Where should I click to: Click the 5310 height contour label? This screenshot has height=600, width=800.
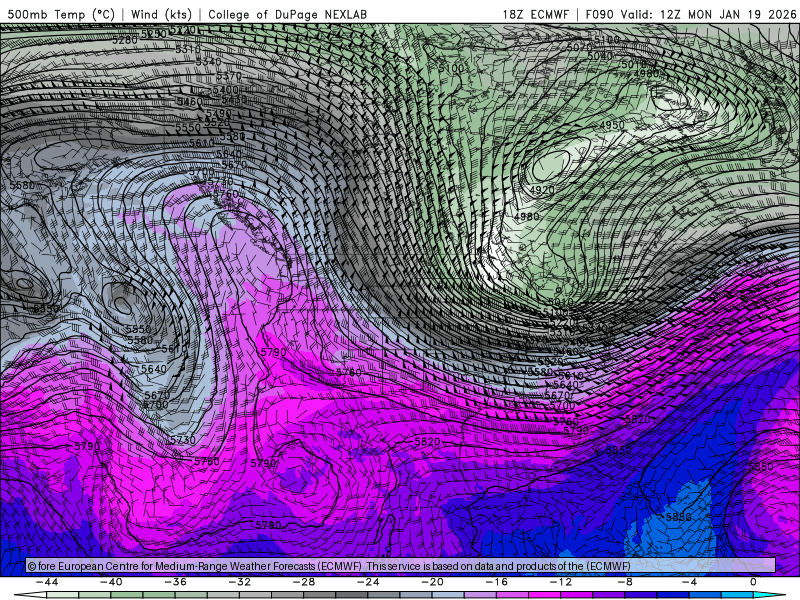(188, 49)
